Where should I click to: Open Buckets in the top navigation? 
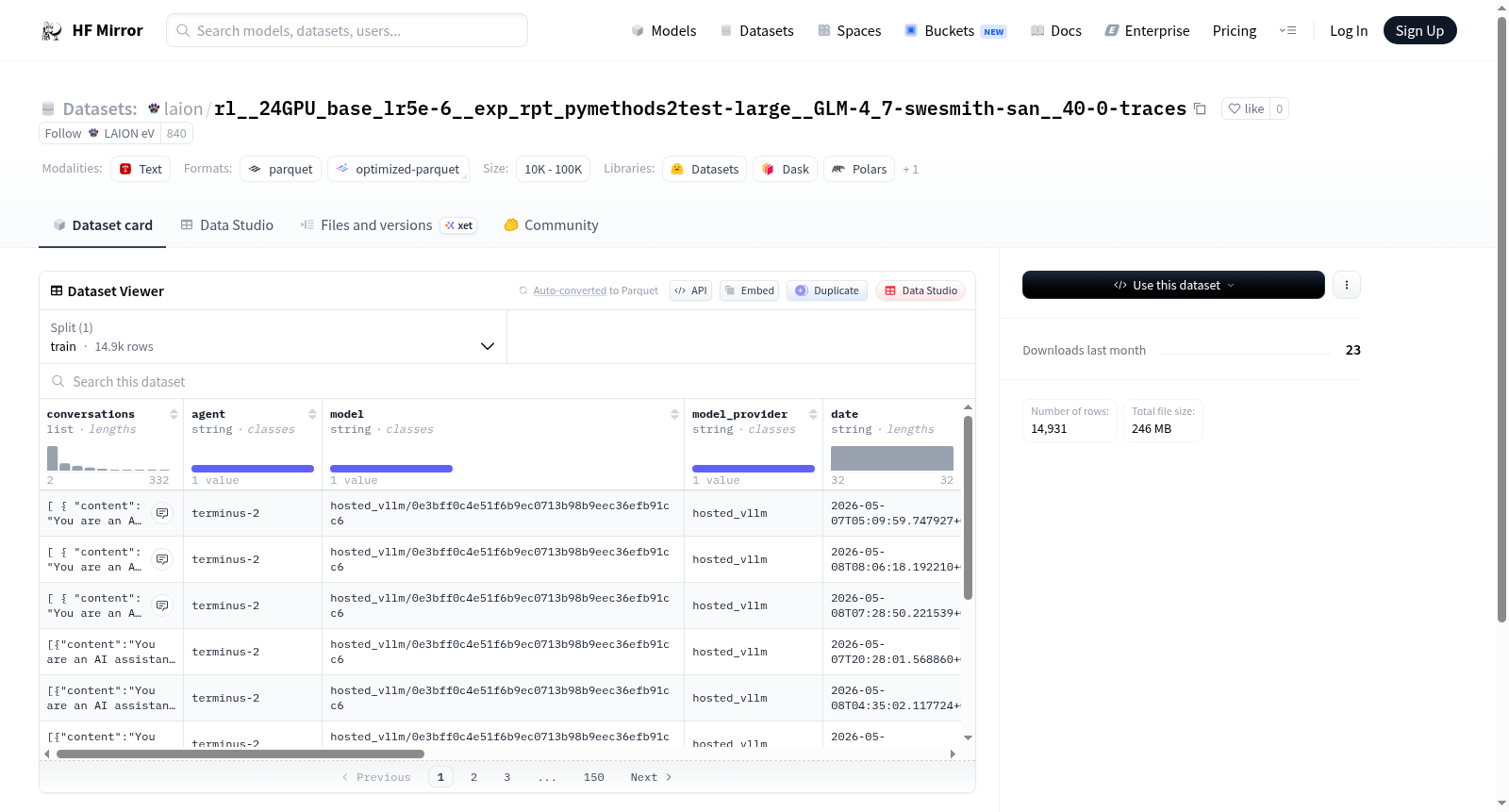[x=954, y=30]
